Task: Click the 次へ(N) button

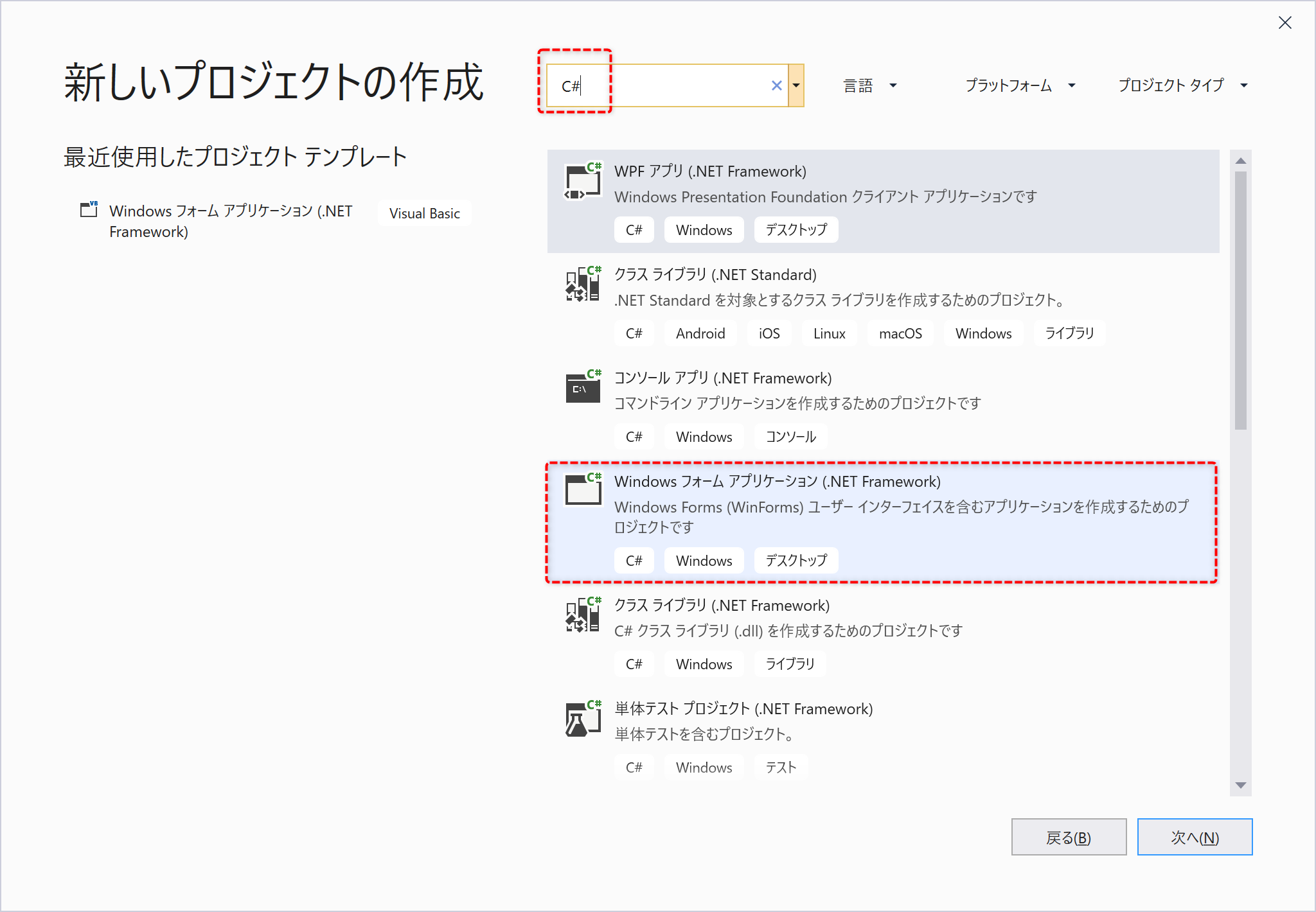Action: 1195,837
